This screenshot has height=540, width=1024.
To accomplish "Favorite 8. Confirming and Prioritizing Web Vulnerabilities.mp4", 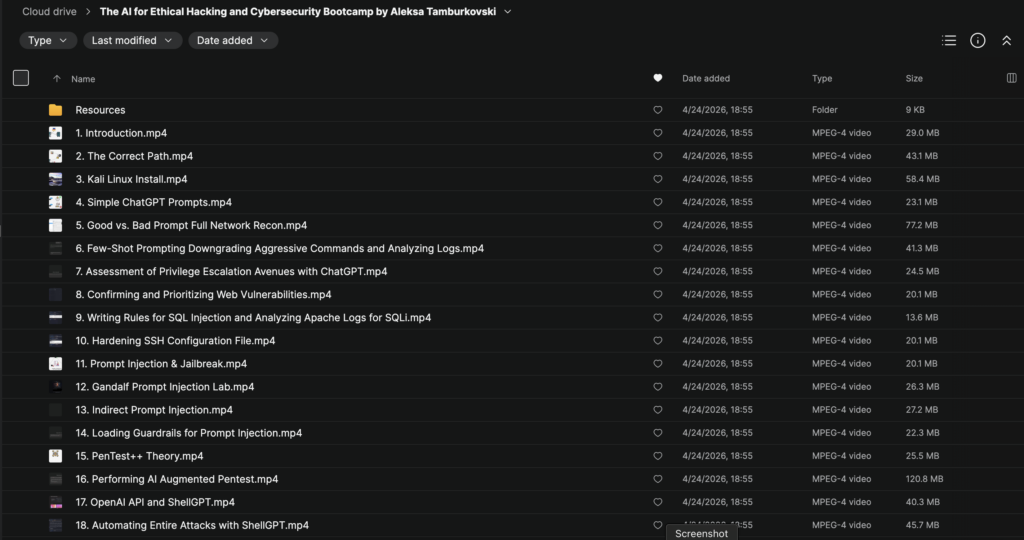I will [x=658, y=294].
